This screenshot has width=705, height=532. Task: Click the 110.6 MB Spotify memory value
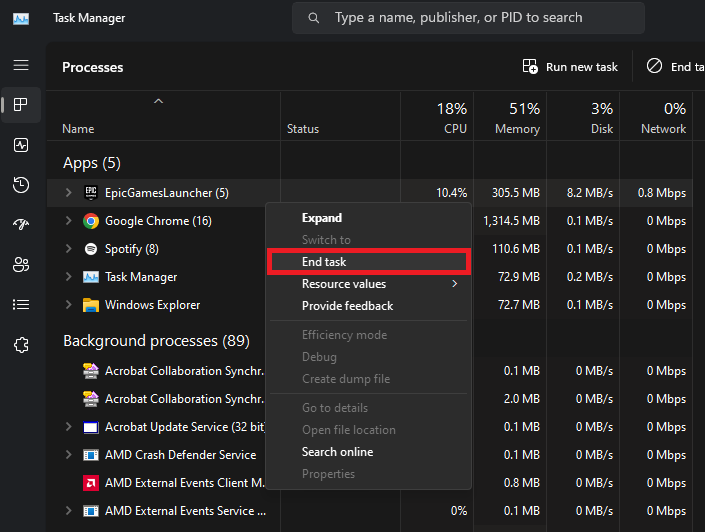click(x=516, y=249)
